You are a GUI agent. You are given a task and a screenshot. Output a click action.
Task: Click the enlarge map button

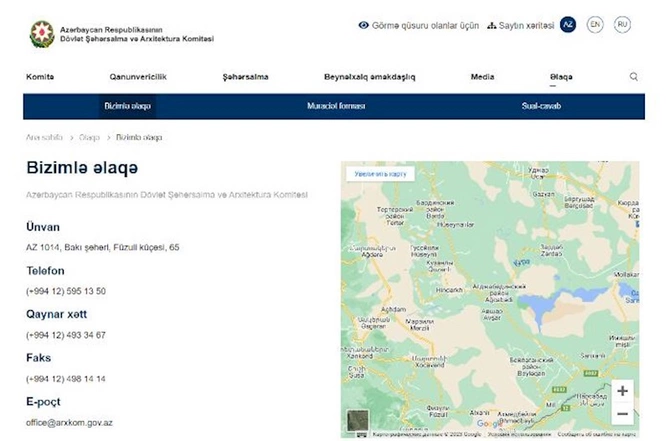tap(380, 174)
